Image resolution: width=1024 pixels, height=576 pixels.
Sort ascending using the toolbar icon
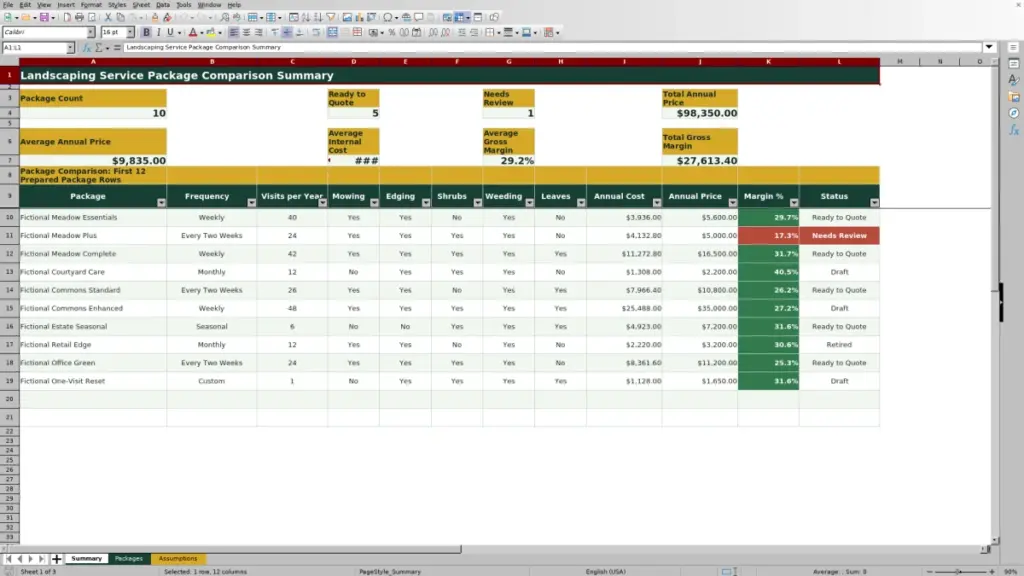point(306,18)
